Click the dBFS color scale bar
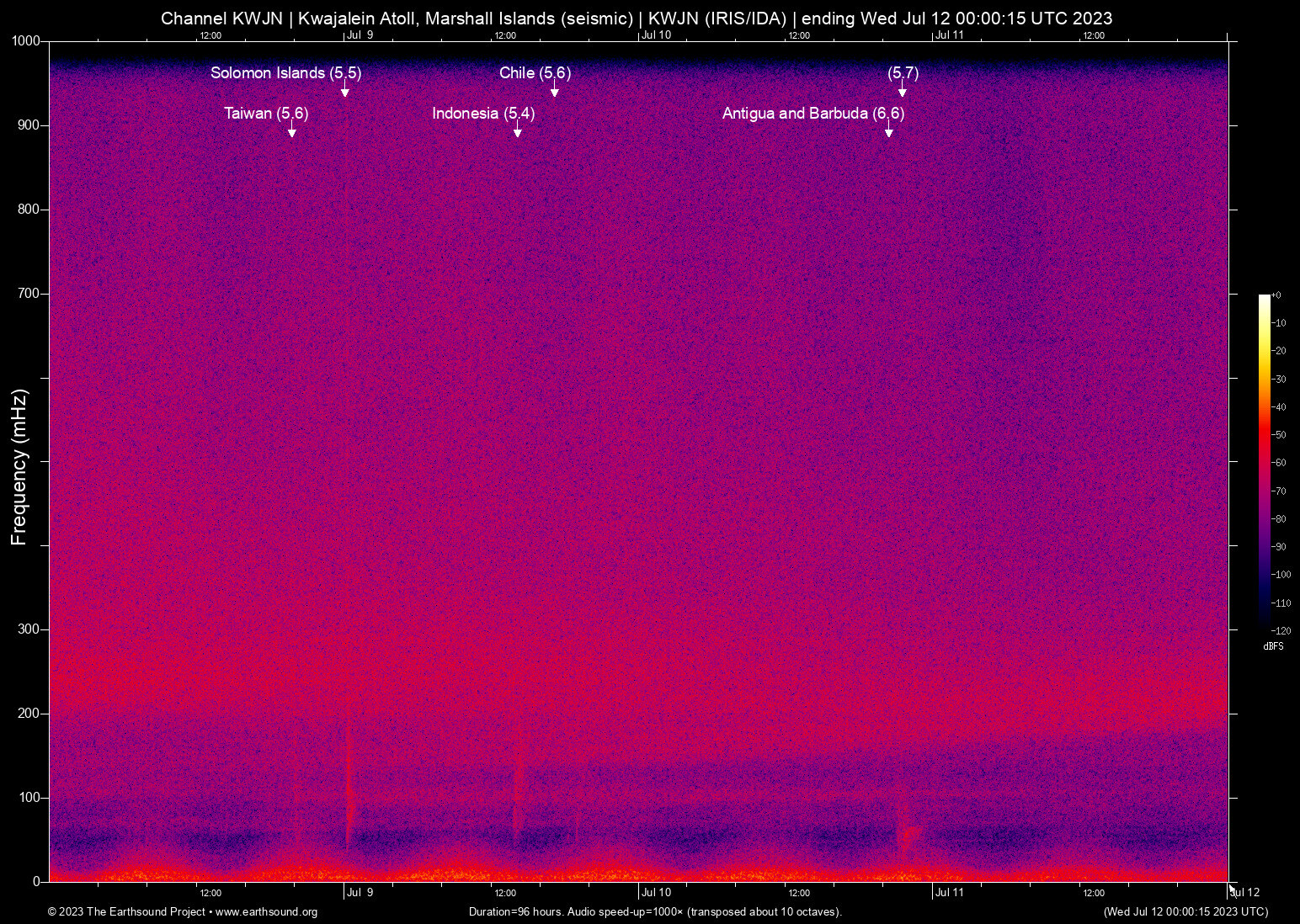1300x924 pixels. (x=1264, y=462)
